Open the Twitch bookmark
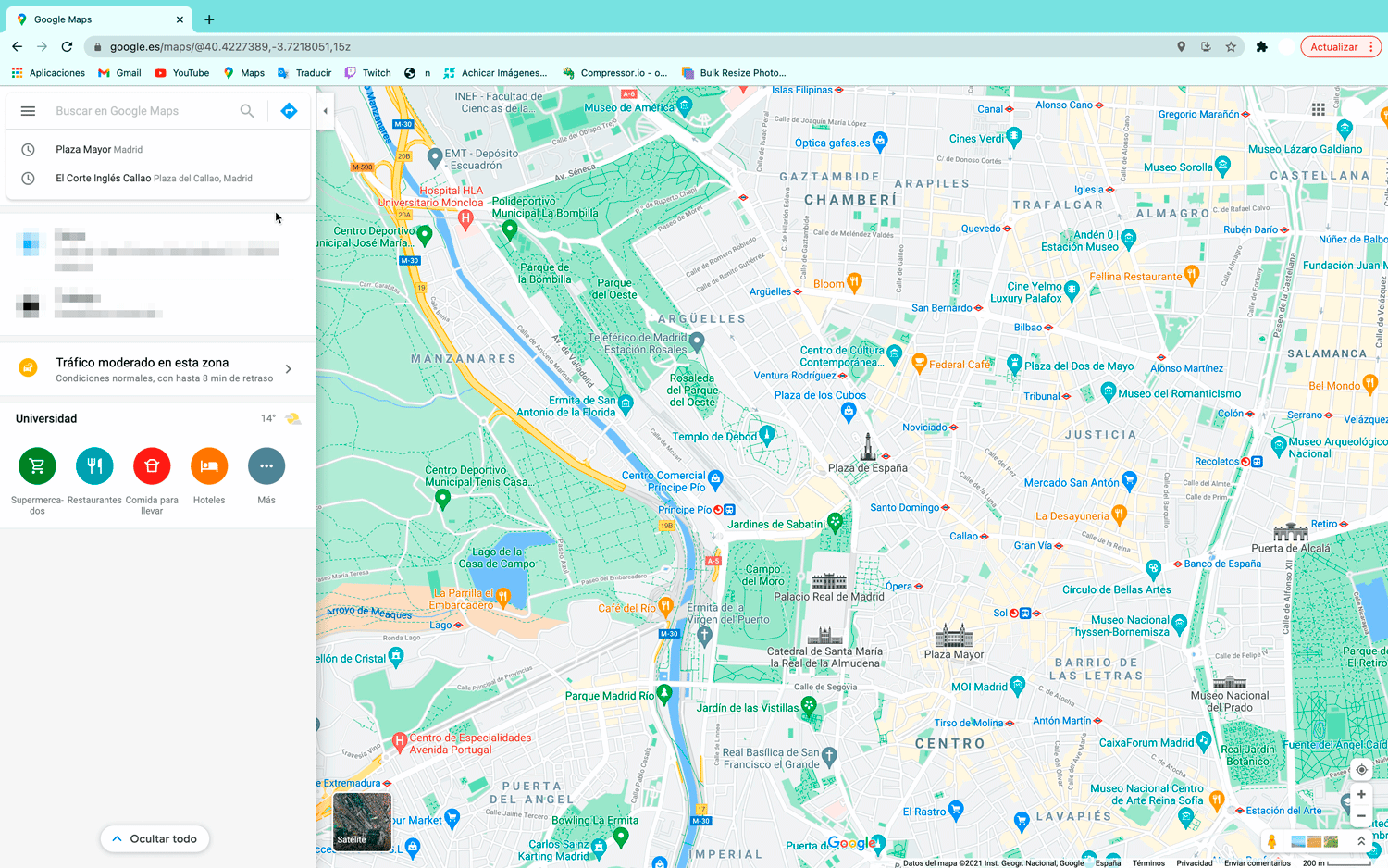Image resolution: width=1388 pixels, height=868 pixels. tap(367, 73)
